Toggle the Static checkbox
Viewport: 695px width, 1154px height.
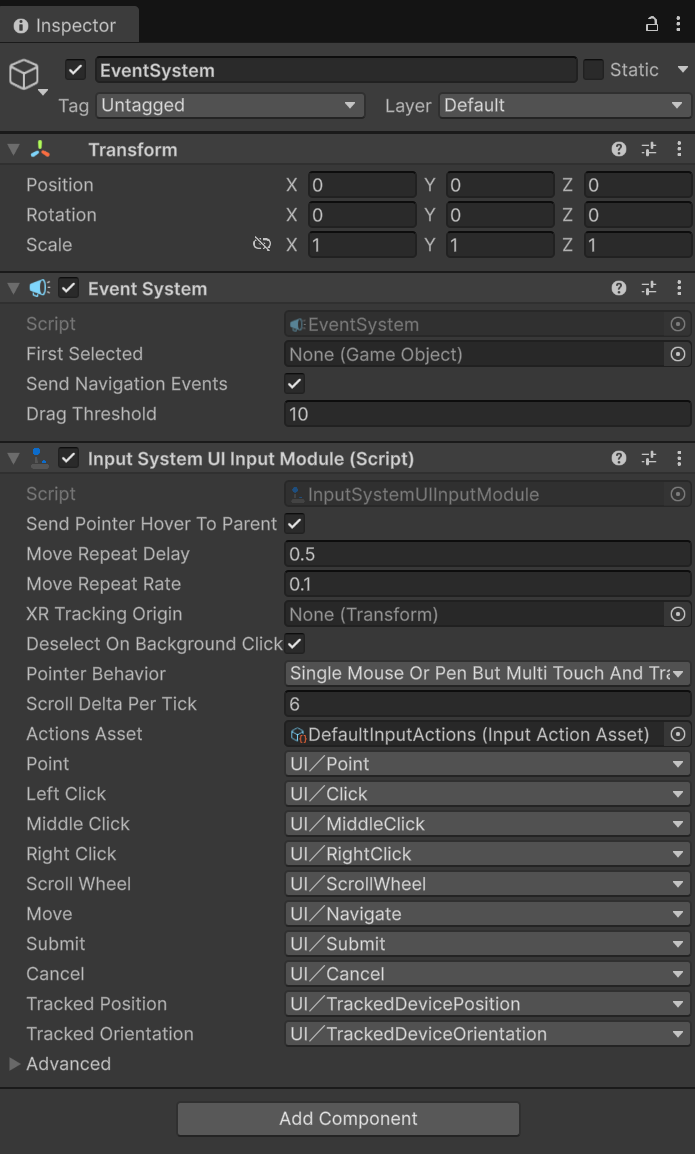pyautogui.click(x=593, y=70)
